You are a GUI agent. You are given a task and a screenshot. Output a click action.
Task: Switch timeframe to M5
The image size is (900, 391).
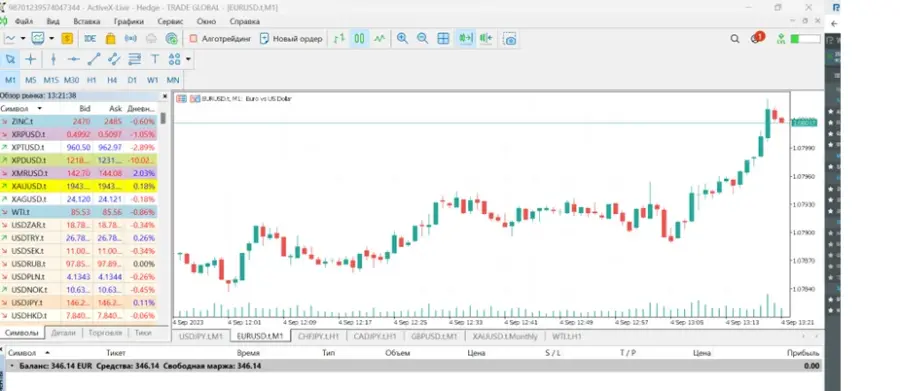pos(30,80)
